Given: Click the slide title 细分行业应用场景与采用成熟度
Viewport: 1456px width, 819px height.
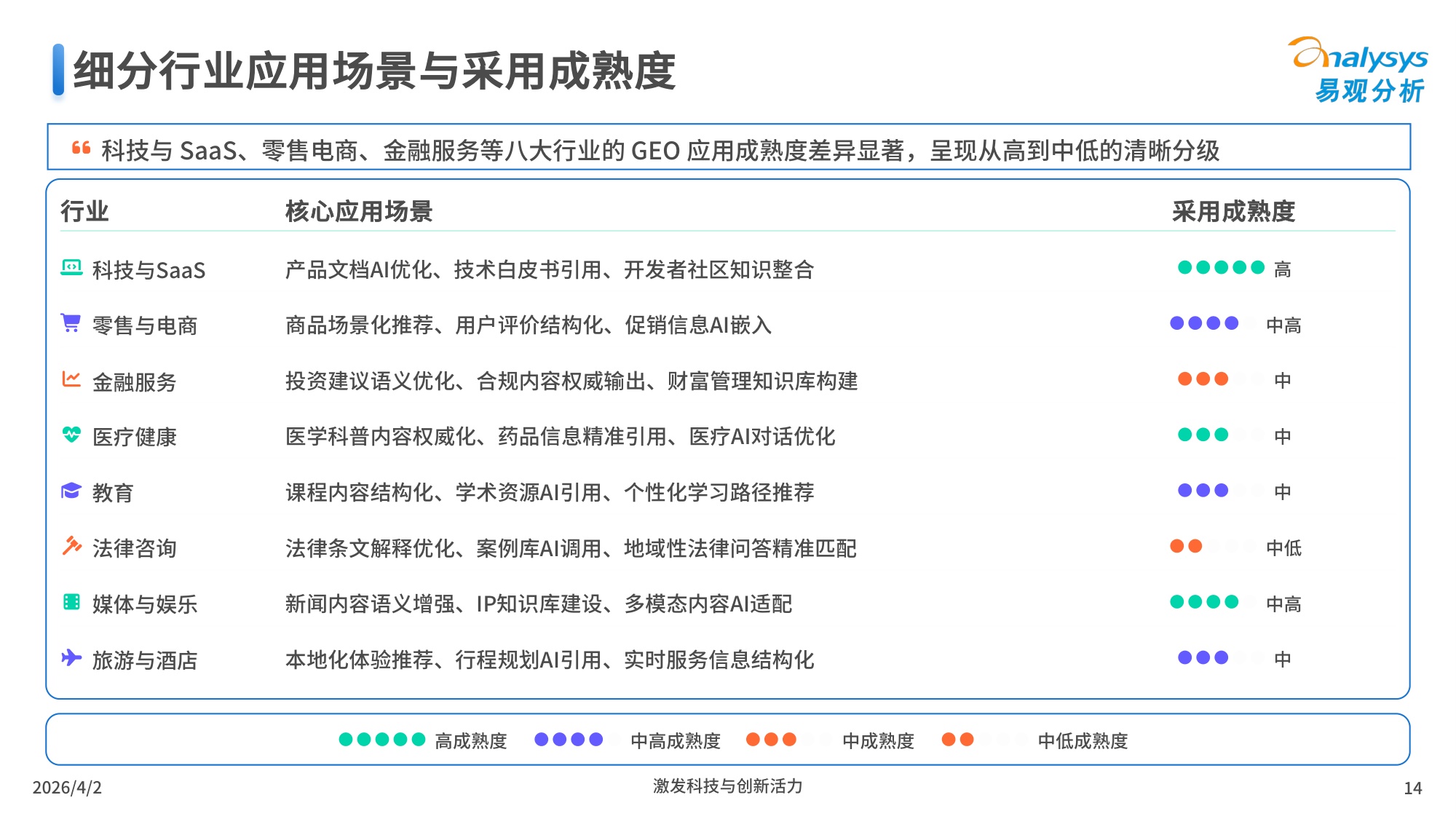Looking at the screenshot, I should (375, 71).
